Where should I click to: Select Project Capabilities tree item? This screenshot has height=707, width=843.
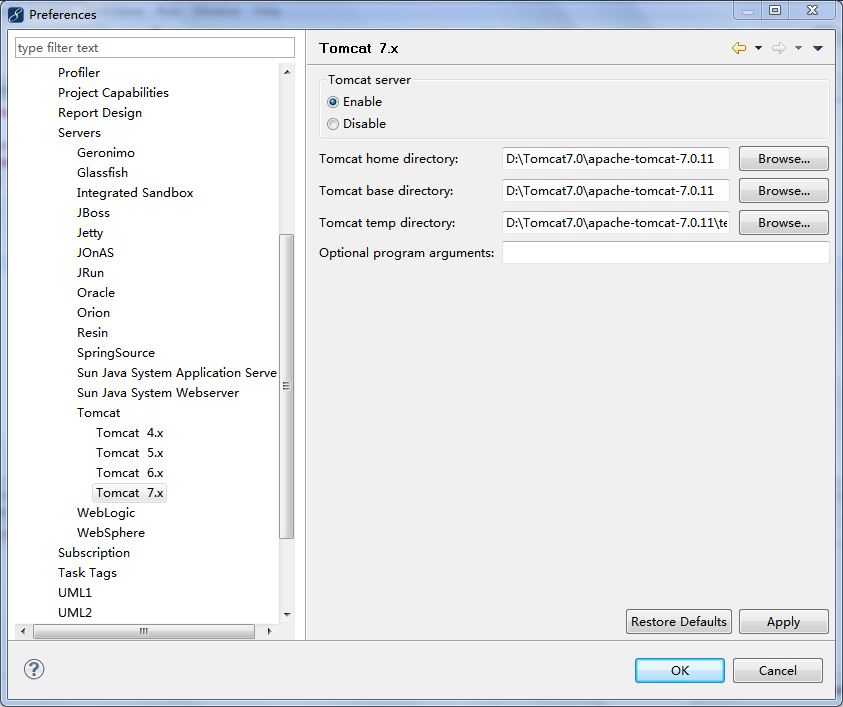[x=113, y=92]
